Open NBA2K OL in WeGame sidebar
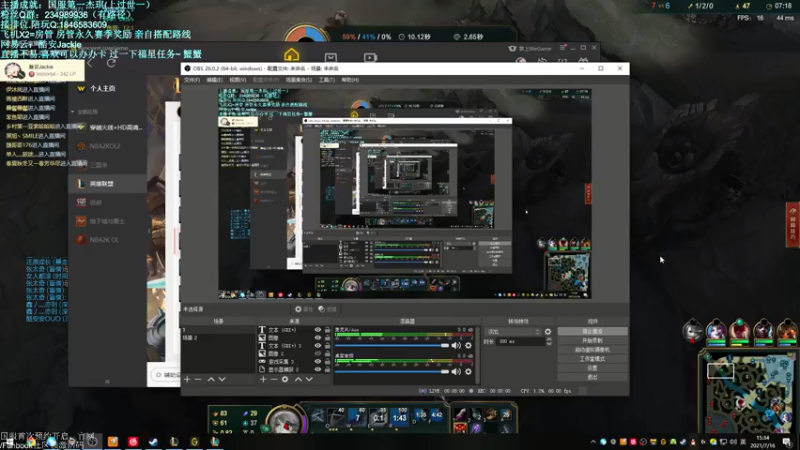 [x=107, y=240]
